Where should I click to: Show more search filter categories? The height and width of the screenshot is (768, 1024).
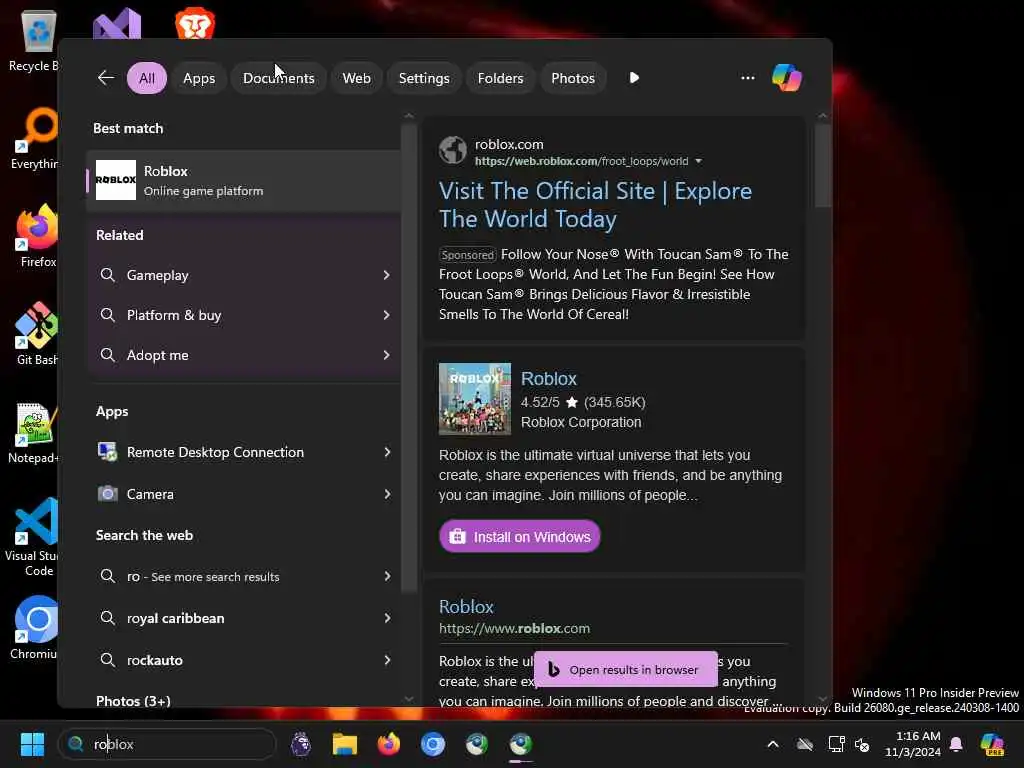point(633,78)
